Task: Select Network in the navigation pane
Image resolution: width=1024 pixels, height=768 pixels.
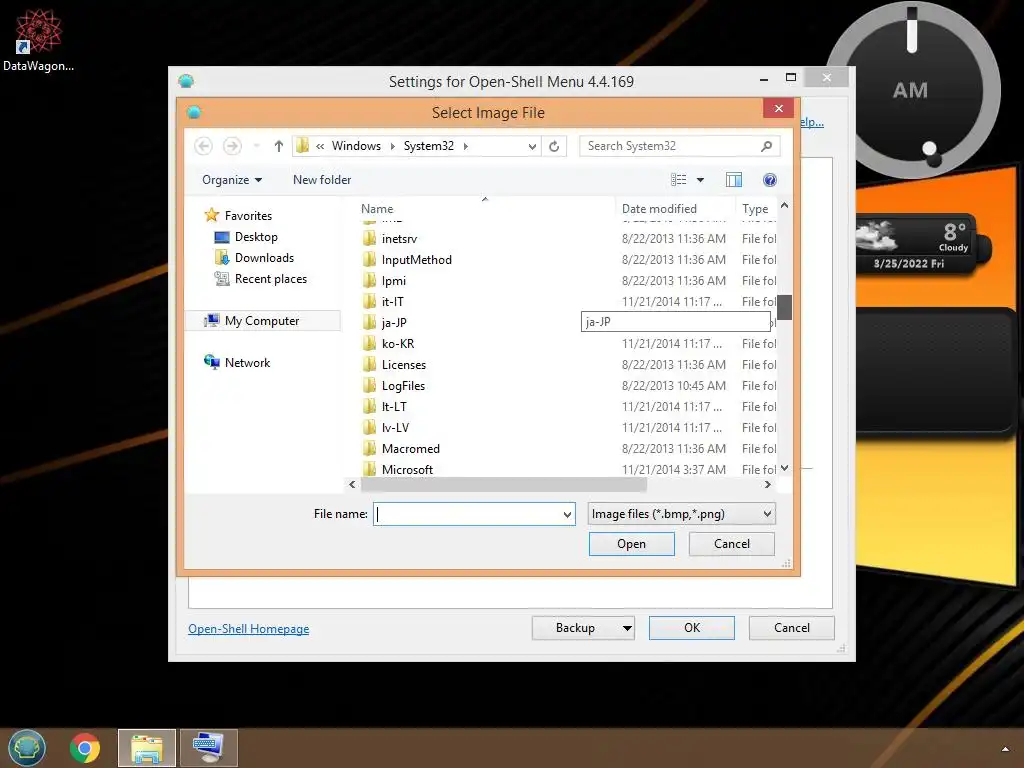Action: coord(247,362)
